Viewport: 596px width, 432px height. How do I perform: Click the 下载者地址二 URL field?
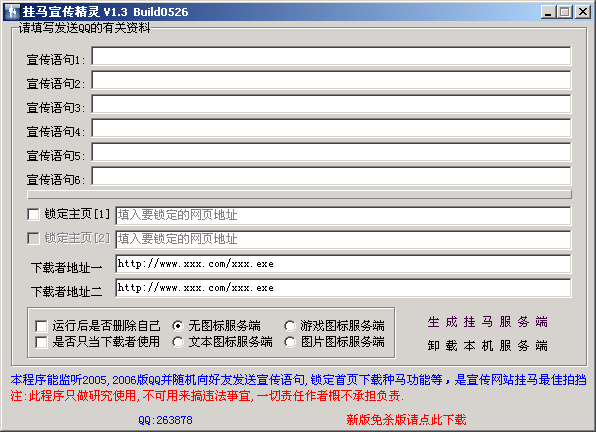pos(343,288)
